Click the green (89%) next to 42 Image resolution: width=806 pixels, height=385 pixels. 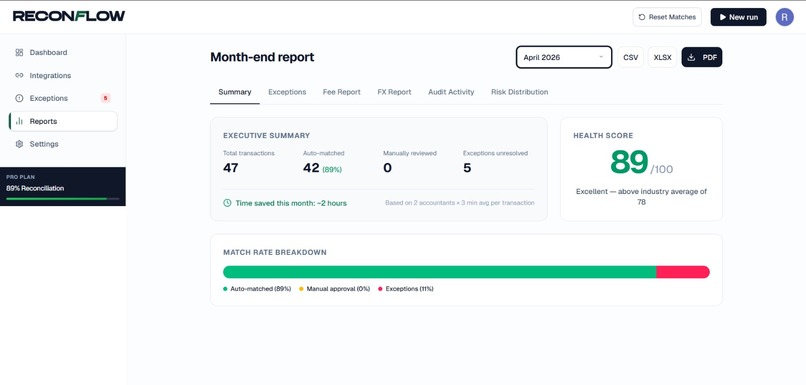[x=332, y=169]
